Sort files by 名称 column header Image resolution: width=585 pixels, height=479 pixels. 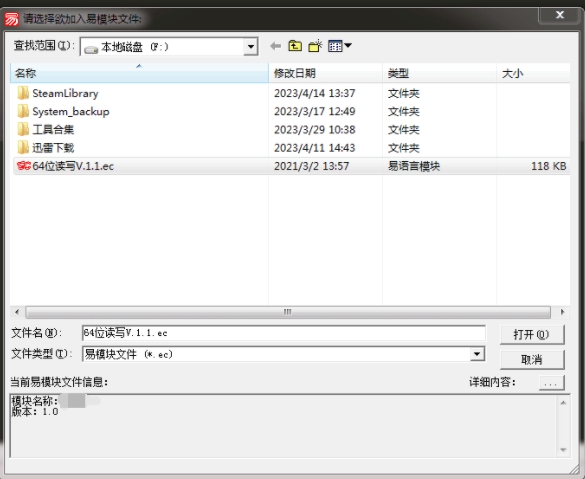pyautogui.click(x=139, y=73)
